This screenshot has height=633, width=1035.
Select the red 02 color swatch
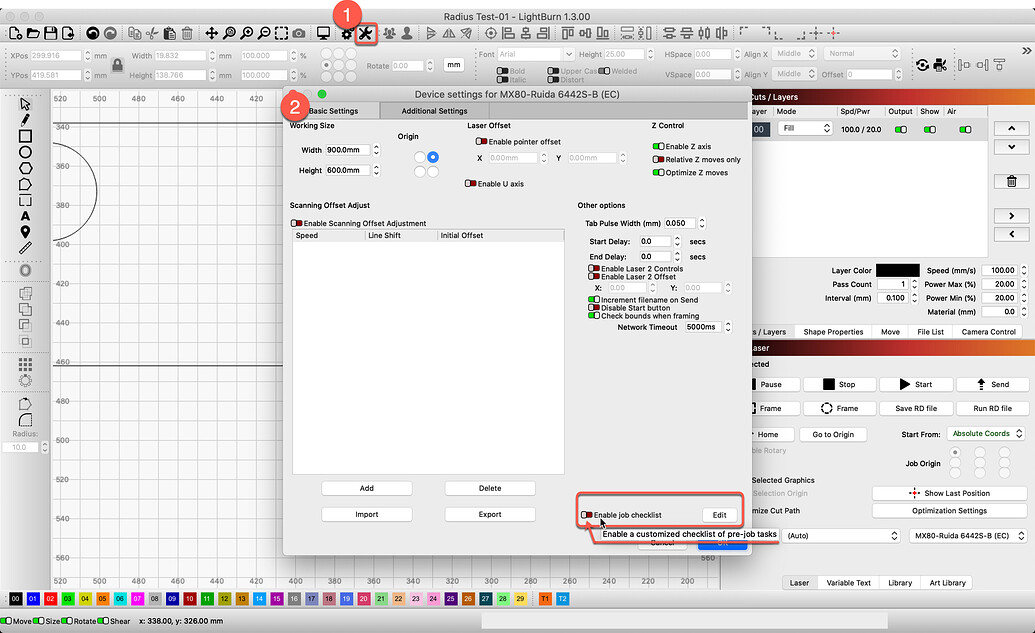pos(49,598)
